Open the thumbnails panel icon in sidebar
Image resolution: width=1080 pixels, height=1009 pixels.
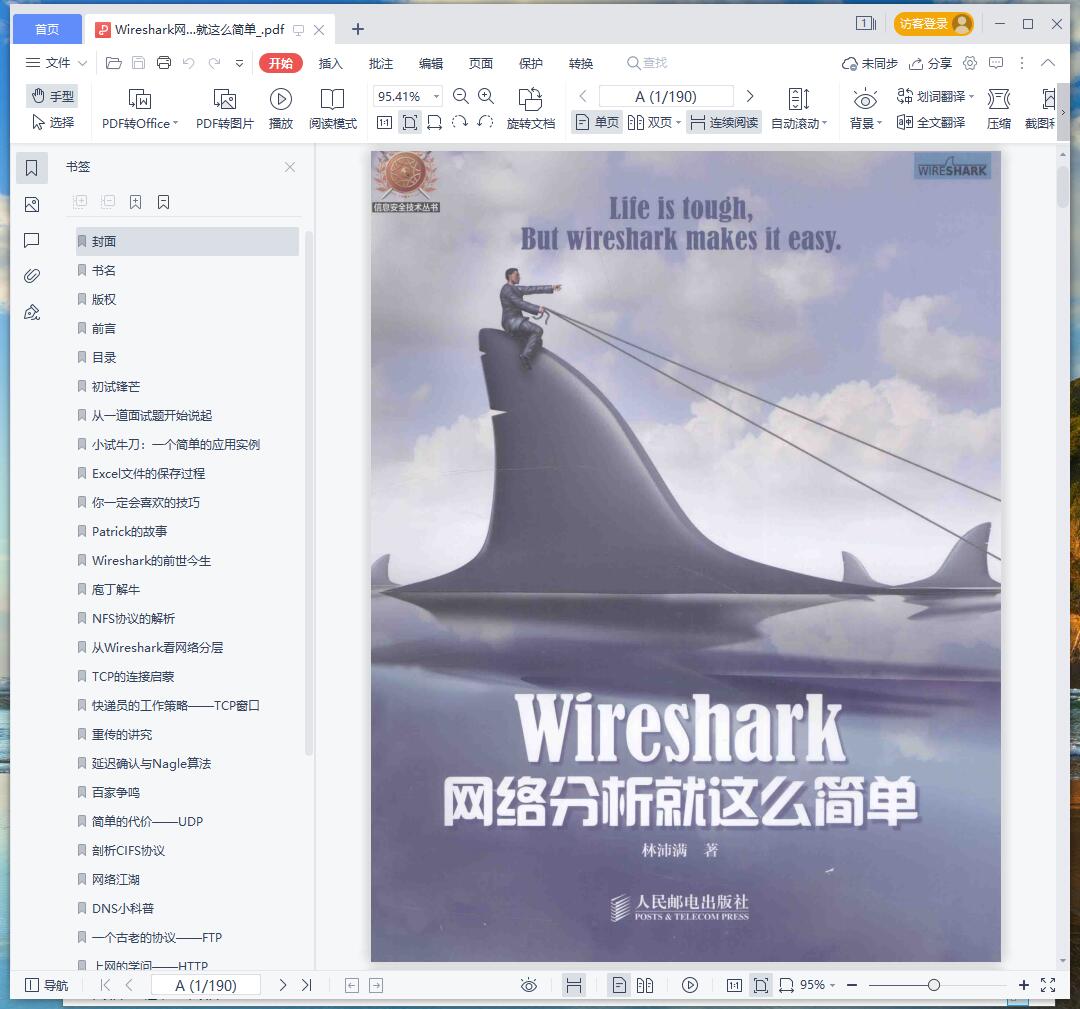pos(32,205)
